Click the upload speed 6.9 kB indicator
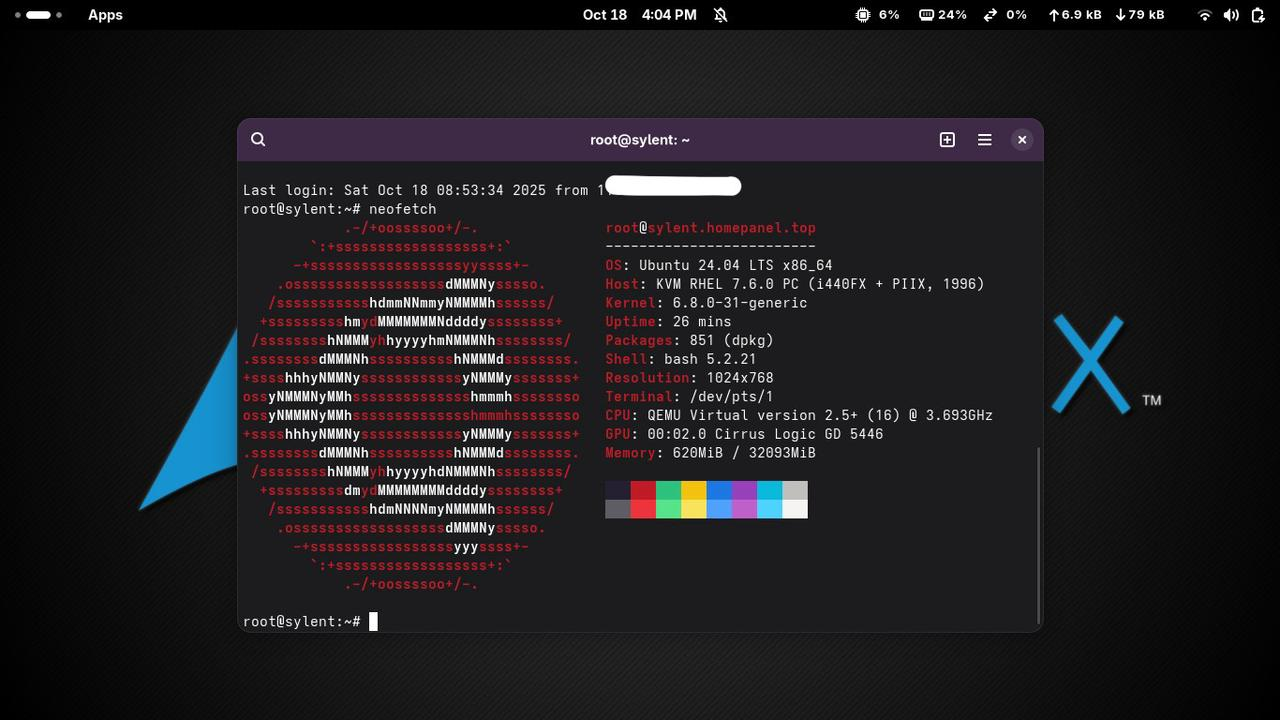Image resolution: width=1280 pixels, height=720 pixels. [x=1074, y=15]
